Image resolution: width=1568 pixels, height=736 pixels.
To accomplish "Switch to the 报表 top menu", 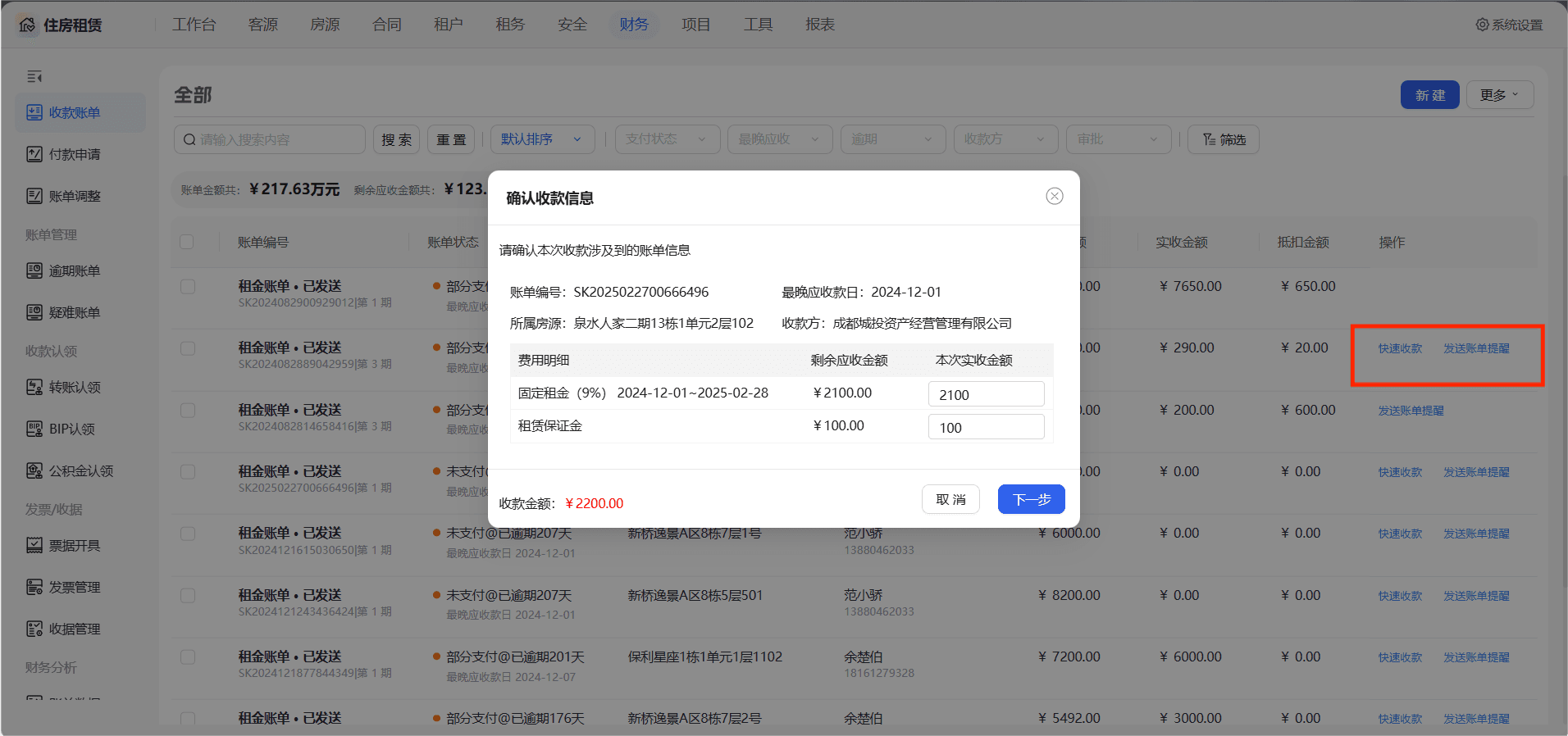I will [x=820, y=25].
